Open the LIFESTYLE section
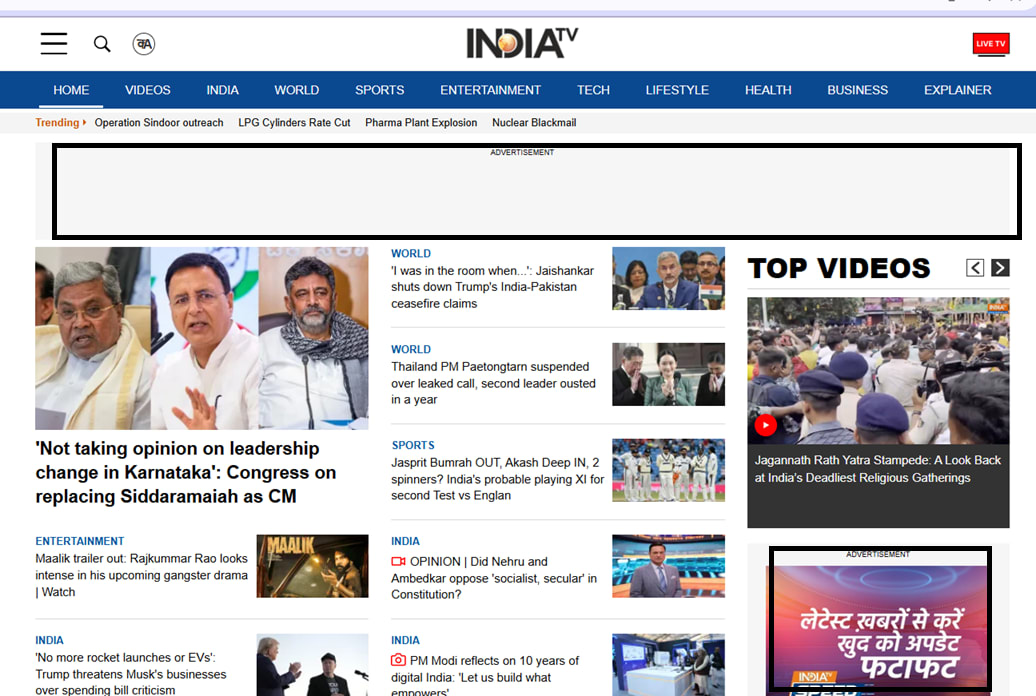This screenshot has height=696, width=1036. pyautogui.click(x=677, y=90)
